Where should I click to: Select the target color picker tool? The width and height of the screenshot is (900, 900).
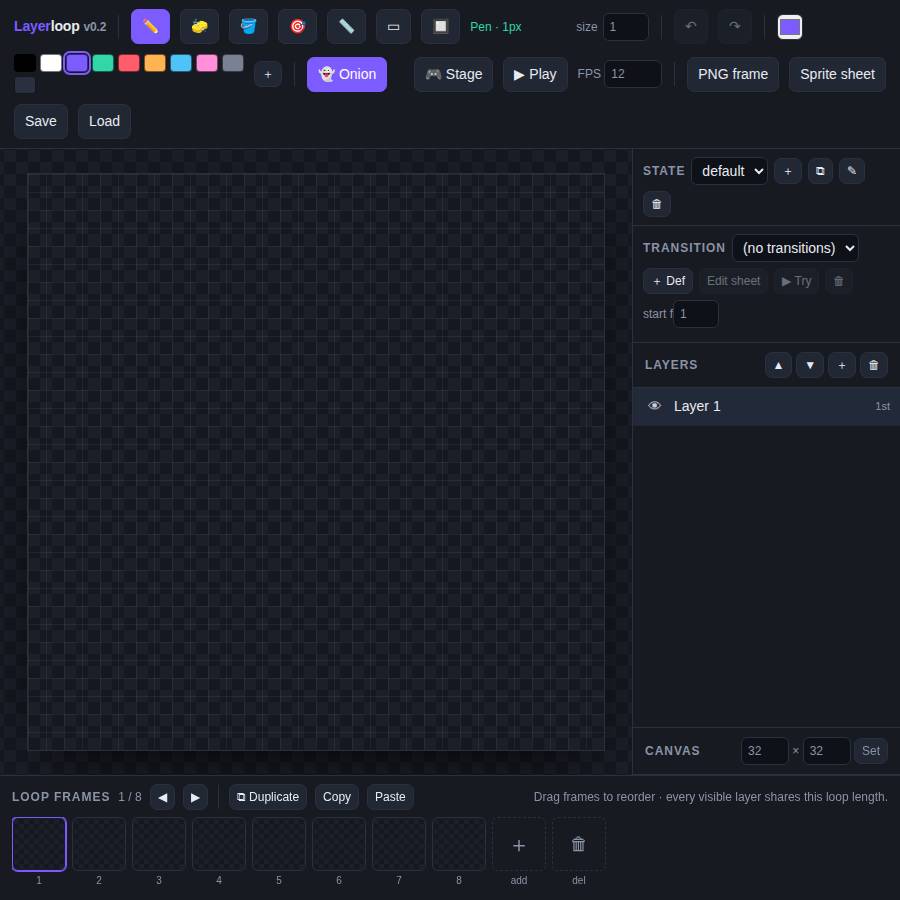point(297,26)
